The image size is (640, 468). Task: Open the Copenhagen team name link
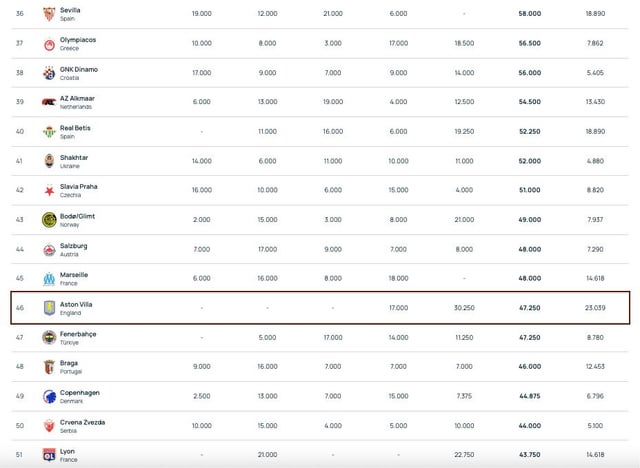(x=81, y=392)
